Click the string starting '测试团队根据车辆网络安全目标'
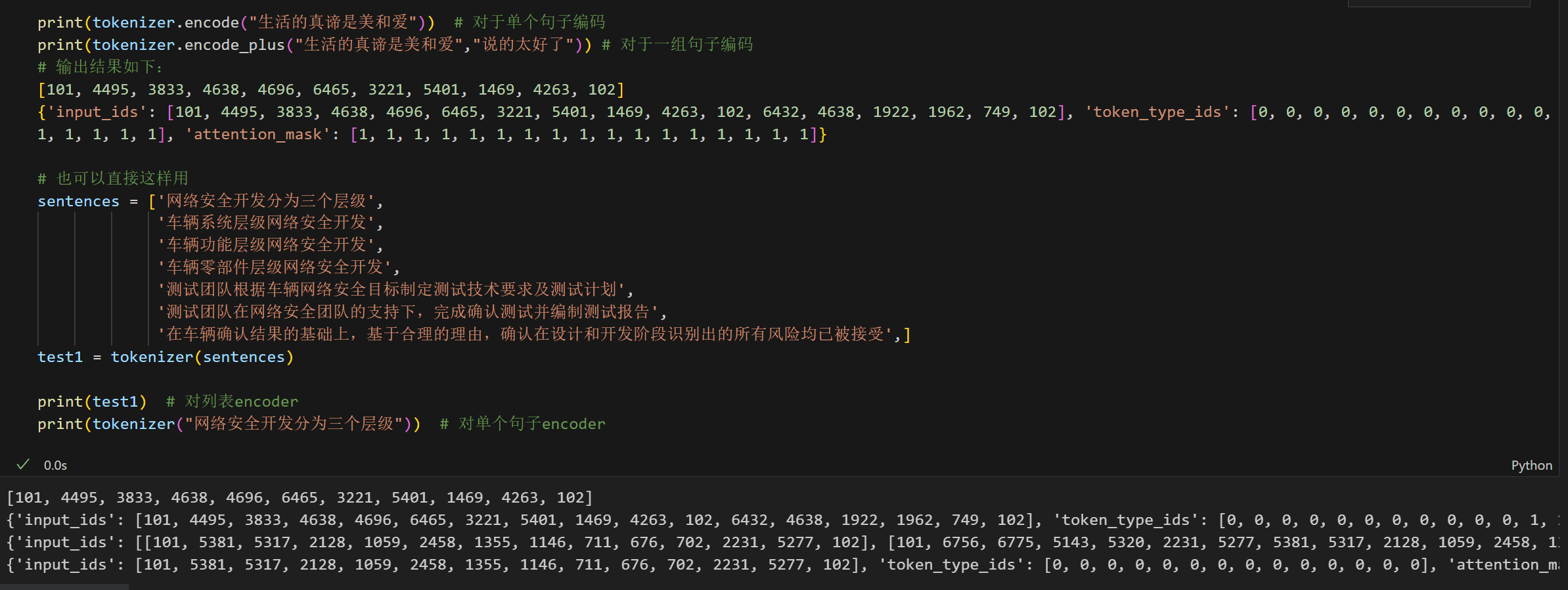 click(x=392, y=290)
